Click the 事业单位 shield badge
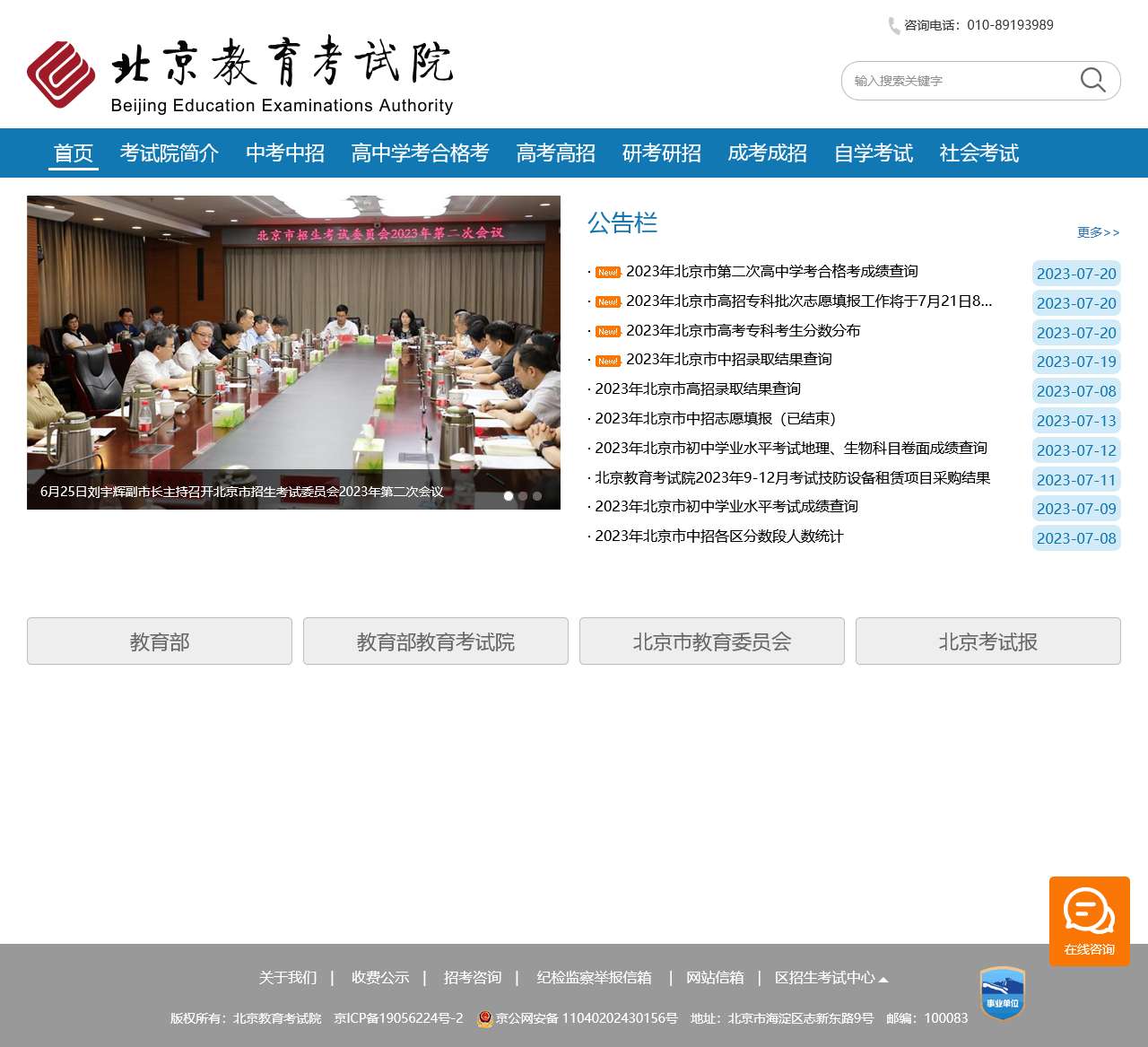Image resolution: width=1148 pixels, height=1047 pixels. [1003, 993]
